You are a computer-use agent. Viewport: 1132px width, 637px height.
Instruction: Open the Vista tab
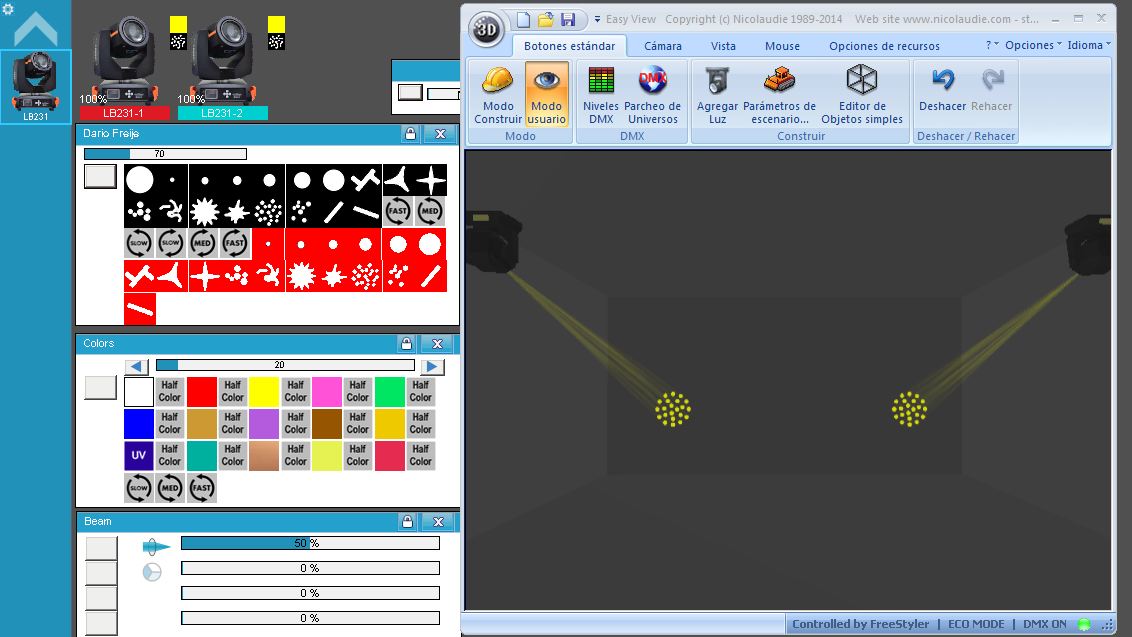(723, 46)
